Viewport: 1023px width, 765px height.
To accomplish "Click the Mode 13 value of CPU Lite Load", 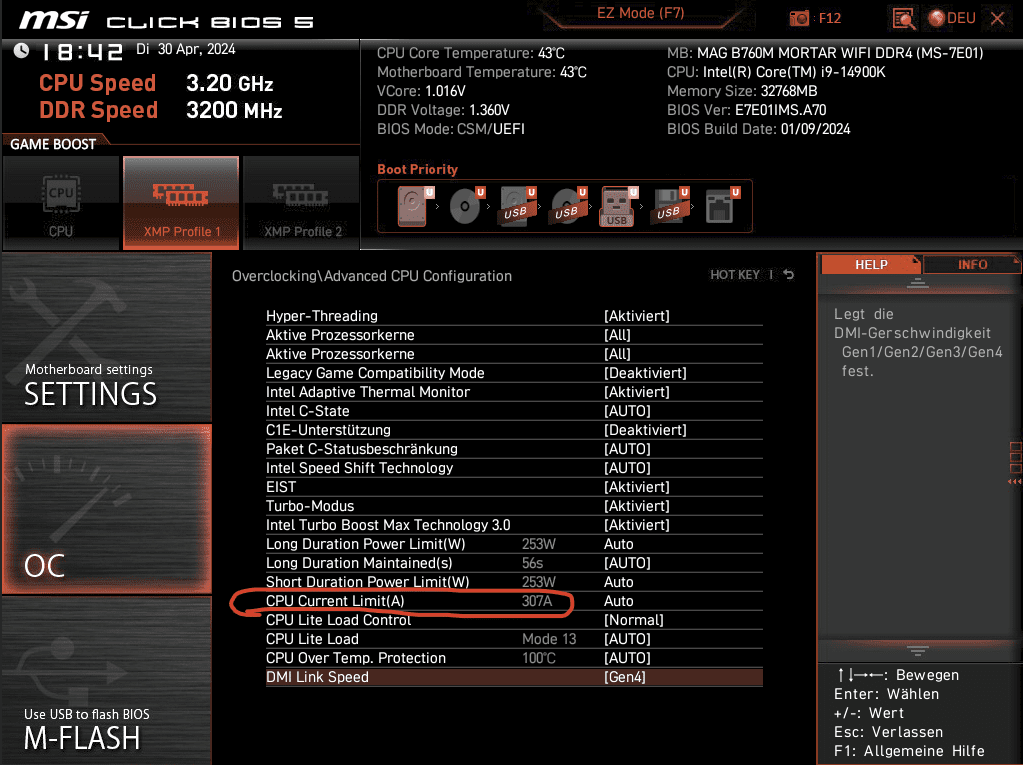I will coord(549,638).
